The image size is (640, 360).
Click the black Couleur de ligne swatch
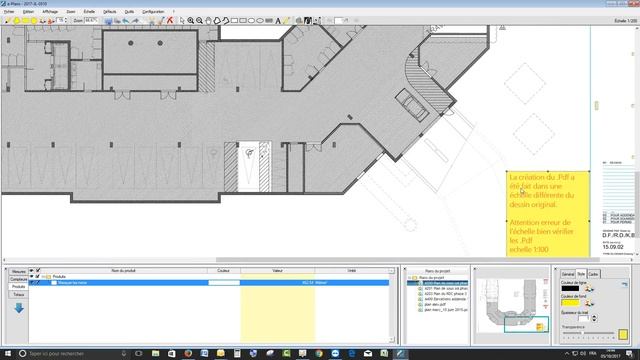pos(570,289)
